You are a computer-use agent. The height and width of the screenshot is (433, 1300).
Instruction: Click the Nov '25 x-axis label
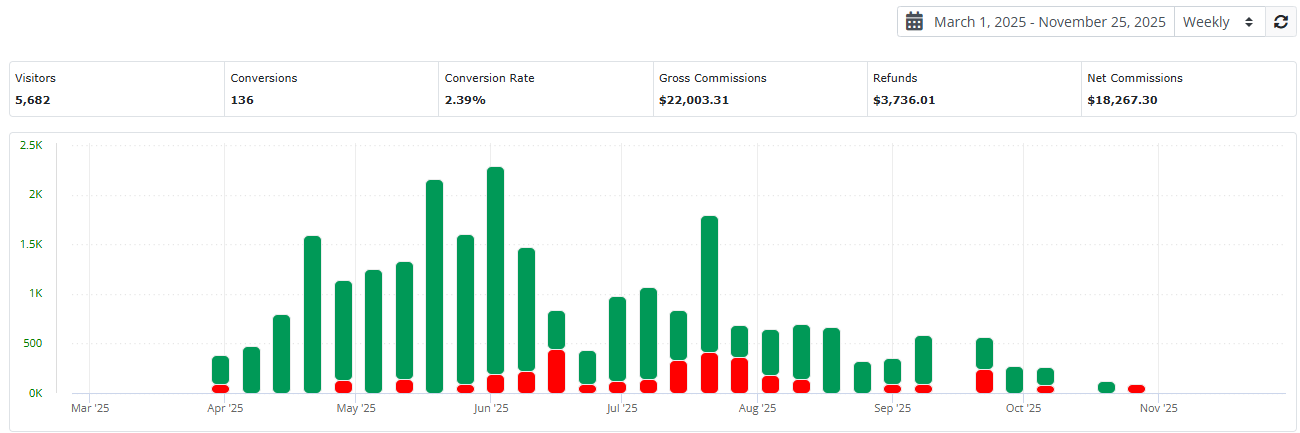click(x=1158, y=408)
